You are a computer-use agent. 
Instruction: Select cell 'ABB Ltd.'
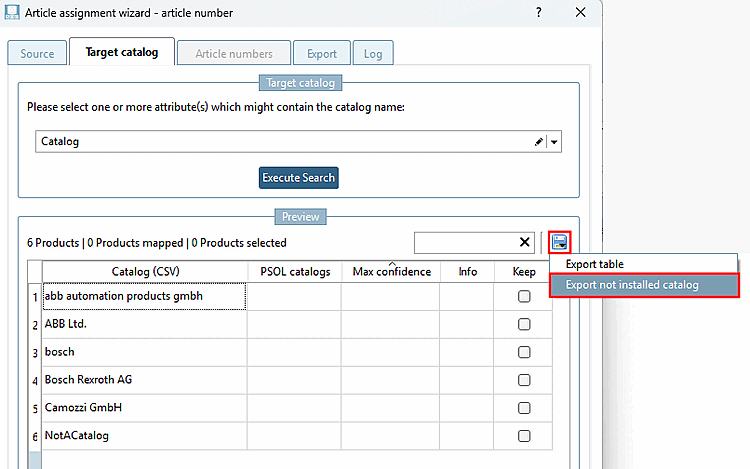click(144, 324)
